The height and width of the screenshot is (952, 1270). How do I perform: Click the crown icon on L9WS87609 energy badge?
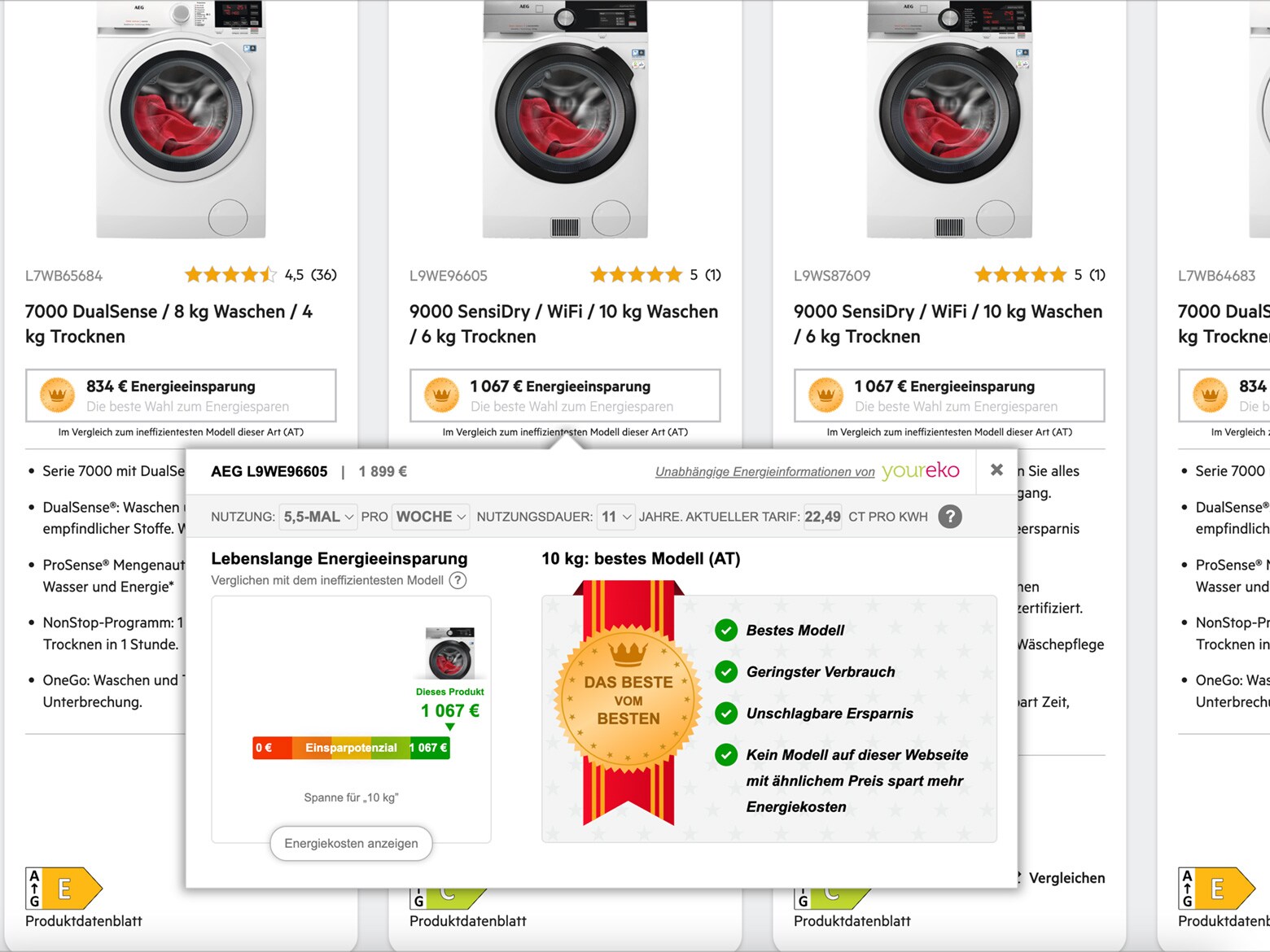pos(825,395)
